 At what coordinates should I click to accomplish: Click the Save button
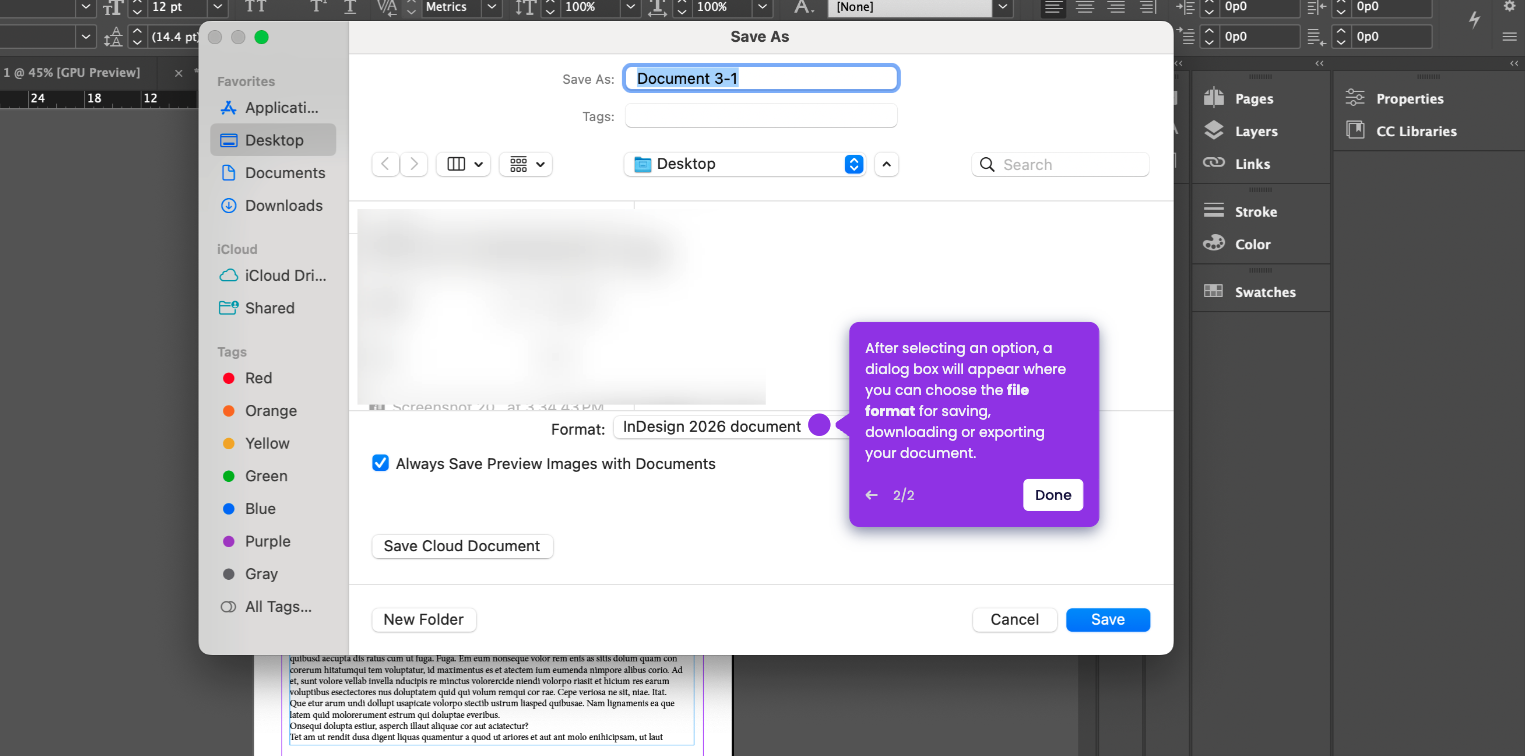(1108, 620)
